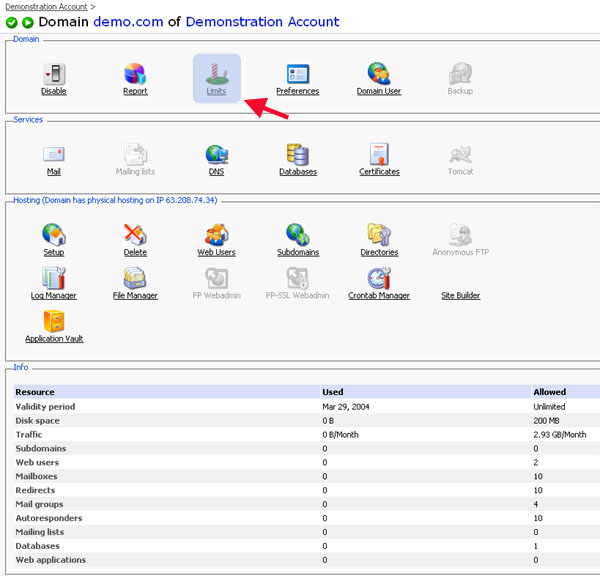This screenshot has height=576, width=600.
Task: Click the File Manager text link
Action: click(135, 295)
